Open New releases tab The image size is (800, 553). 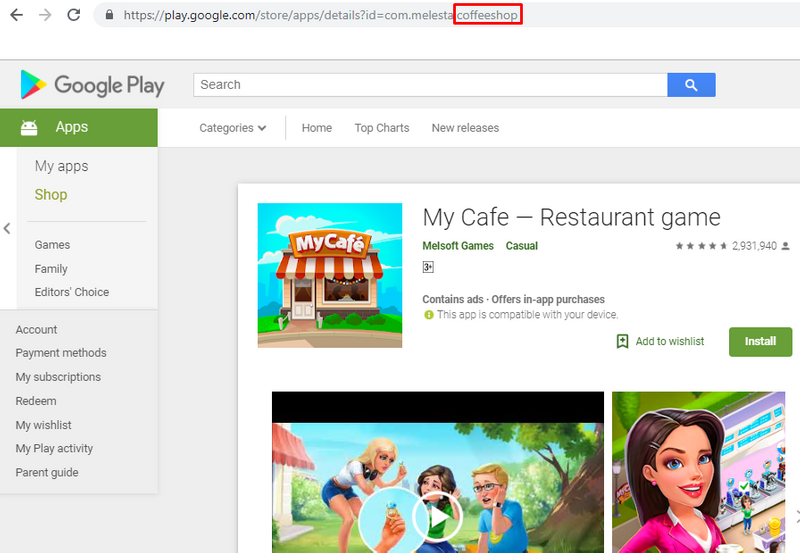(465, 128)
